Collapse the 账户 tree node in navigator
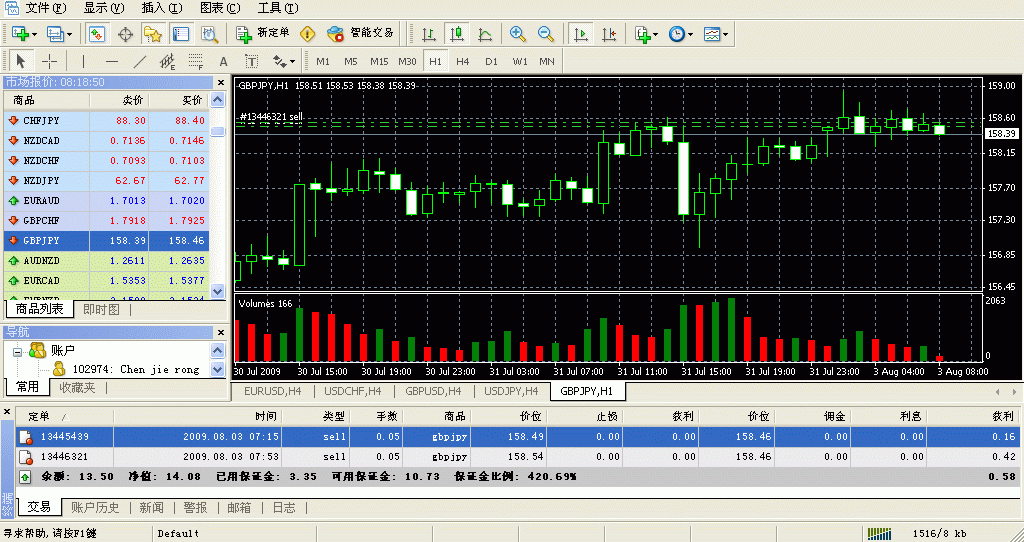Screen dimensions: 1024x542 tap(17, 351)
